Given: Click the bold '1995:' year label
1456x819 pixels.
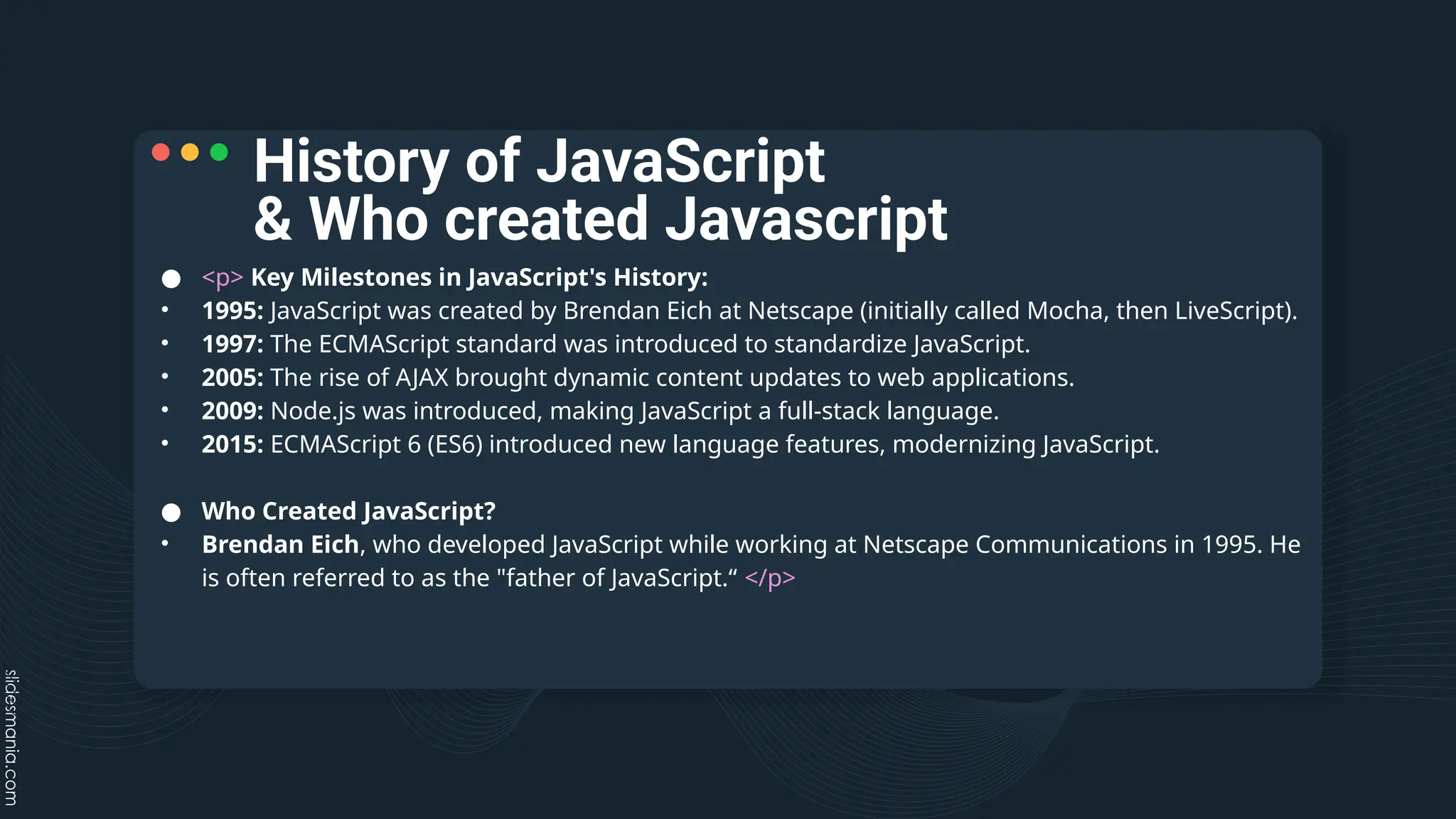Looking at the screenshot, I should [x=232, y=311].
